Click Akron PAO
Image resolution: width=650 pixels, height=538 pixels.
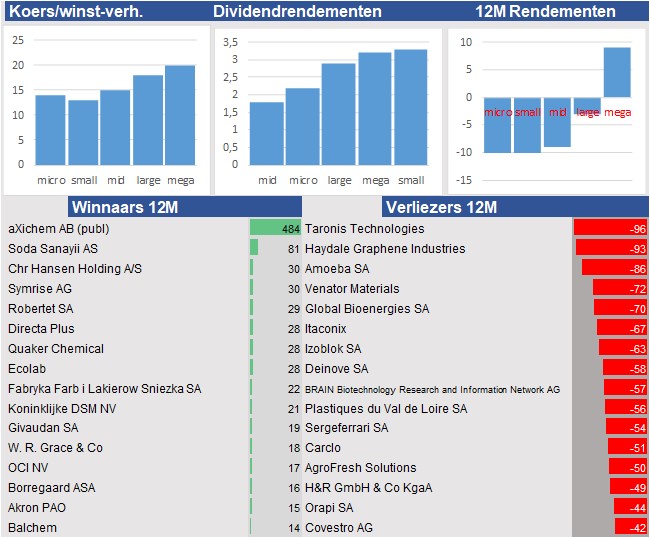click(x=37, y=508)
